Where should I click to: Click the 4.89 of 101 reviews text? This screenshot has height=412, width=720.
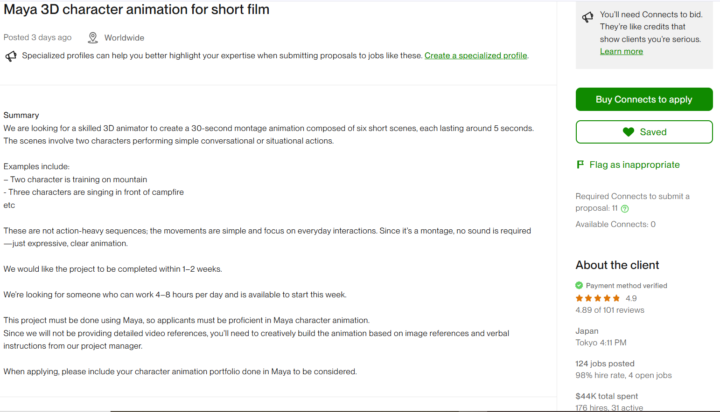pyautogui.click(x=609, y=310)
